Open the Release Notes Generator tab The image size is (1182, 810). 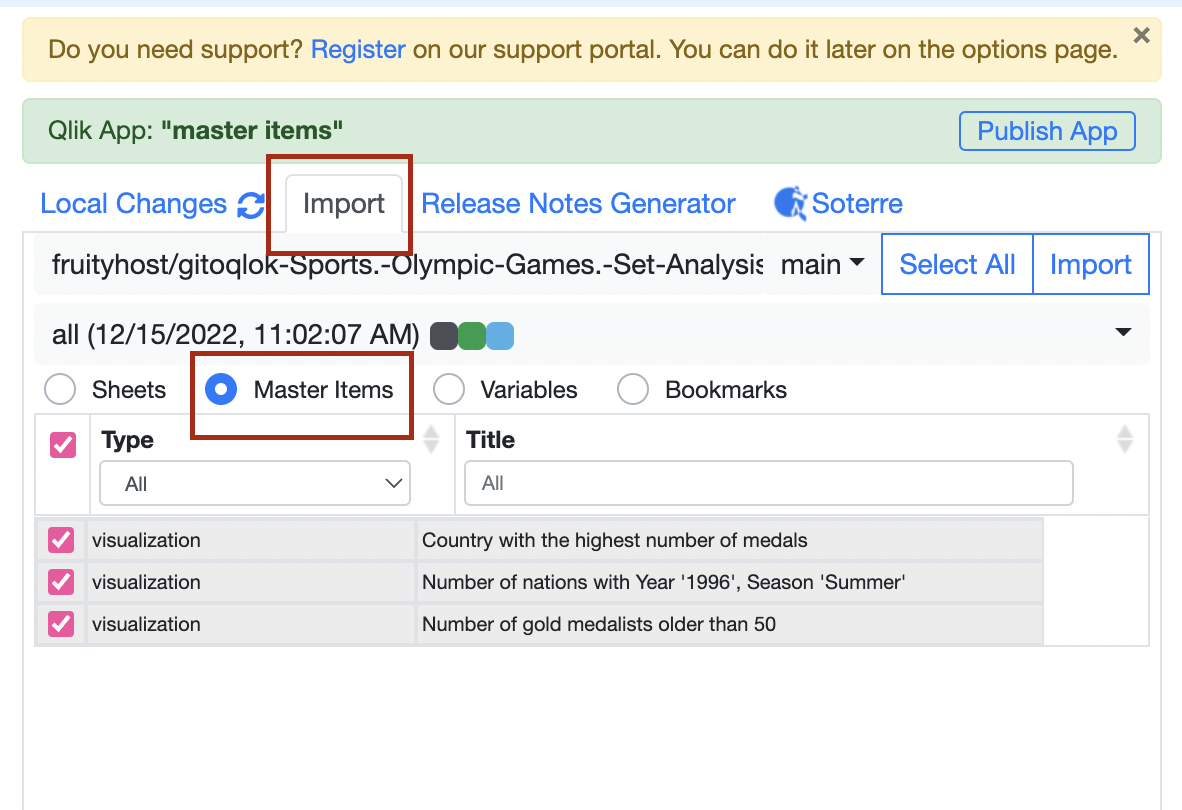pos(578,203)
